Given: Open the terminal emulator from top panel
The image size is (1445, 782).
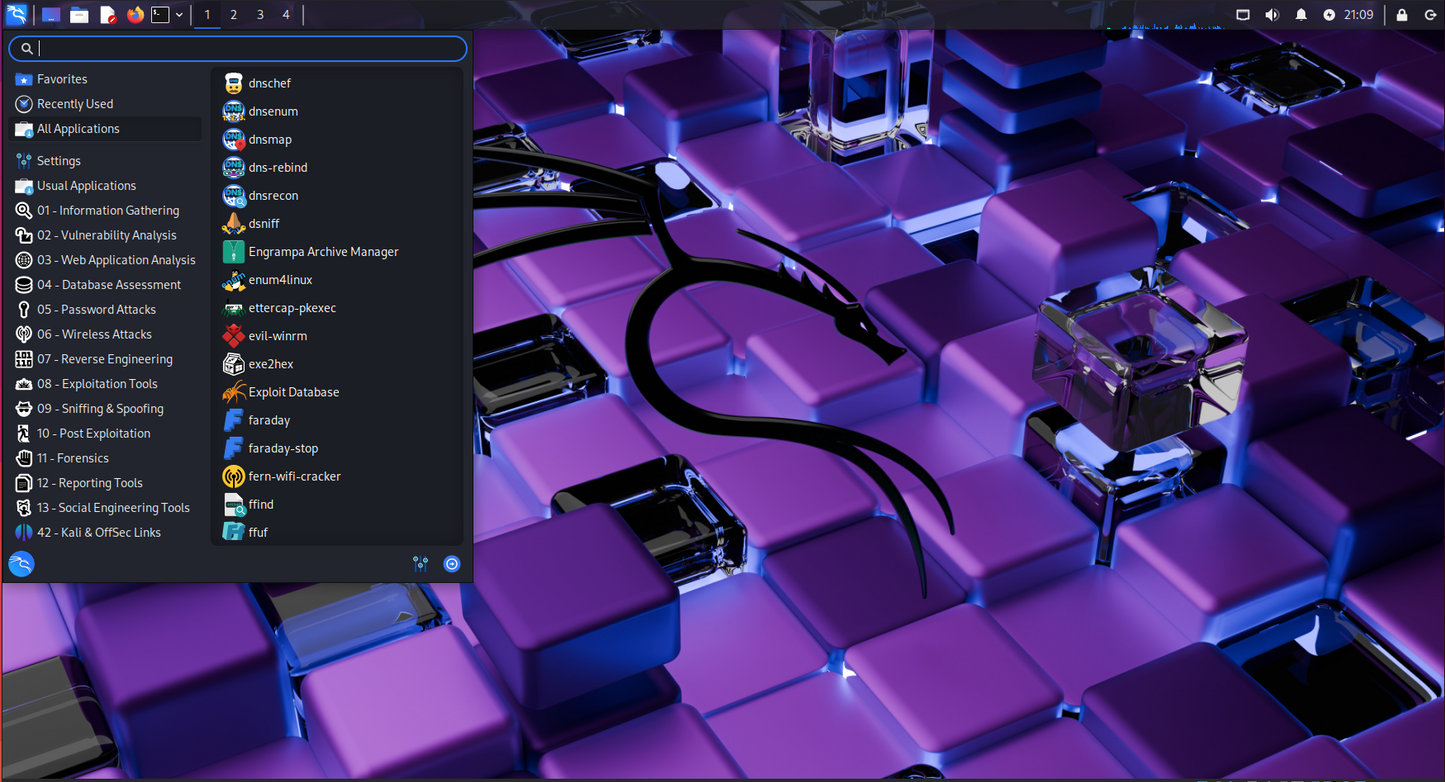Looking at the screenshot, I should (x=160, y=15).
